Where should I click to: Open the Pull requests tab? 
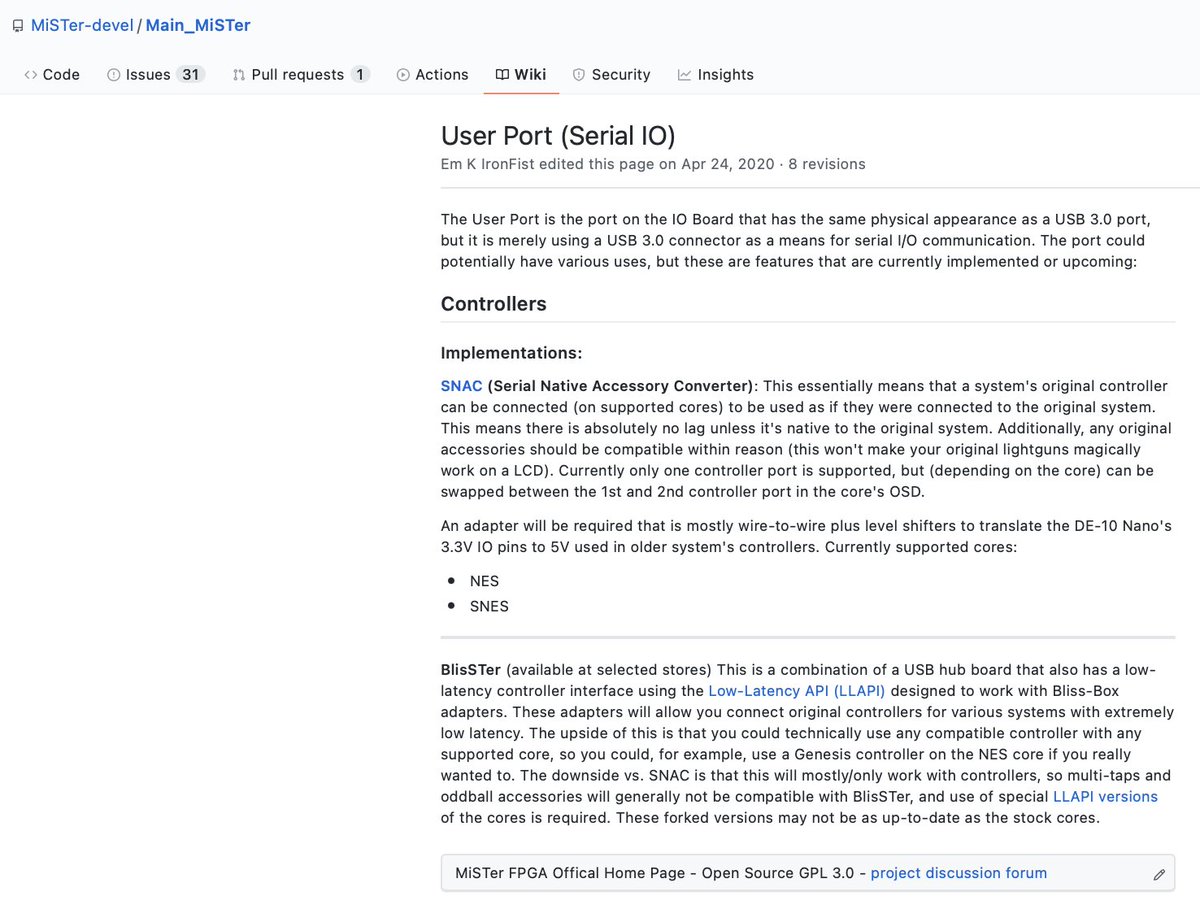click(301, 74)
